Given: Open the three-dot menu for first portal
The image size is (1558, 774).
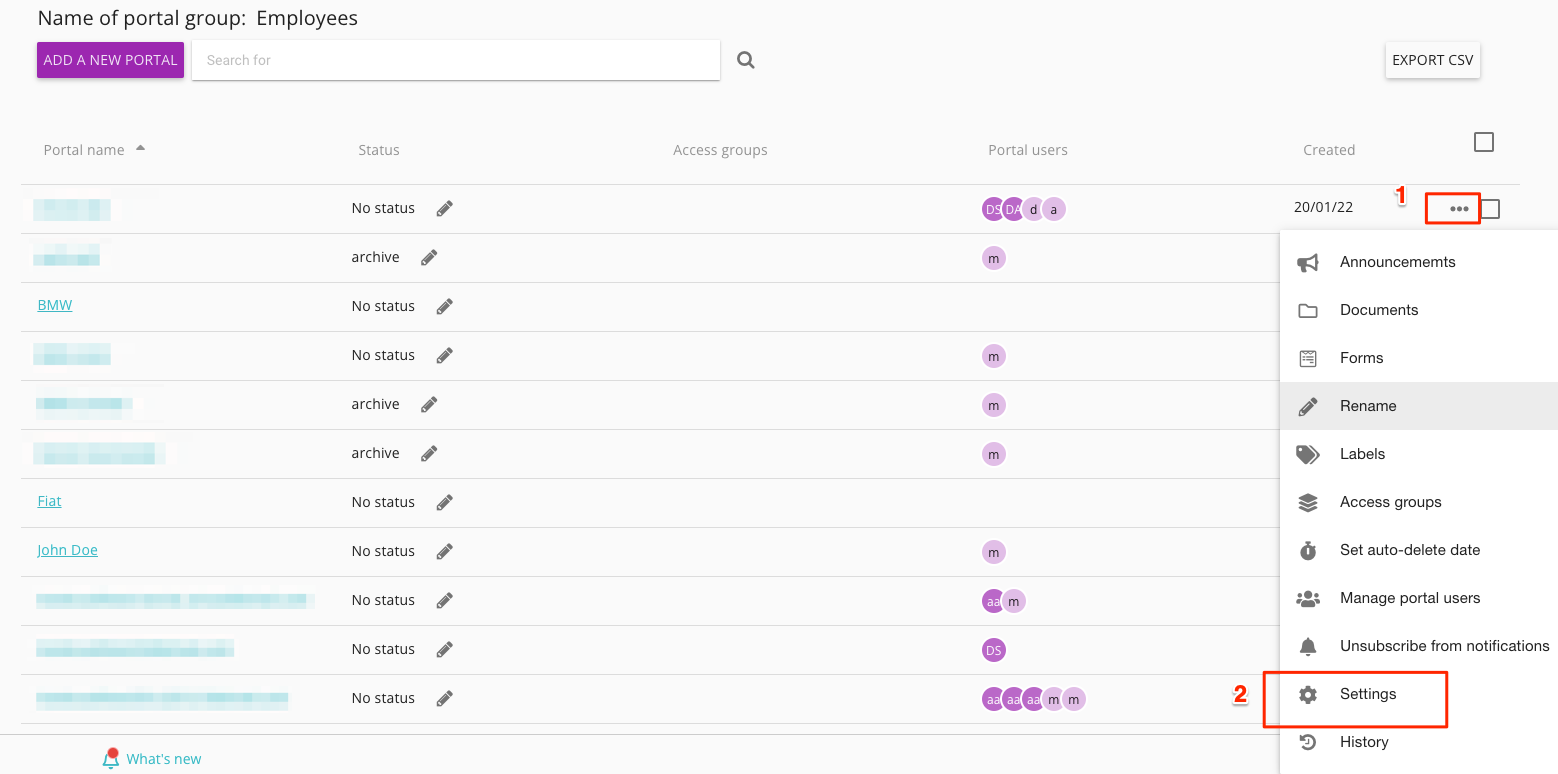Looking at the screenshot, I should [x=1459, y=209].
